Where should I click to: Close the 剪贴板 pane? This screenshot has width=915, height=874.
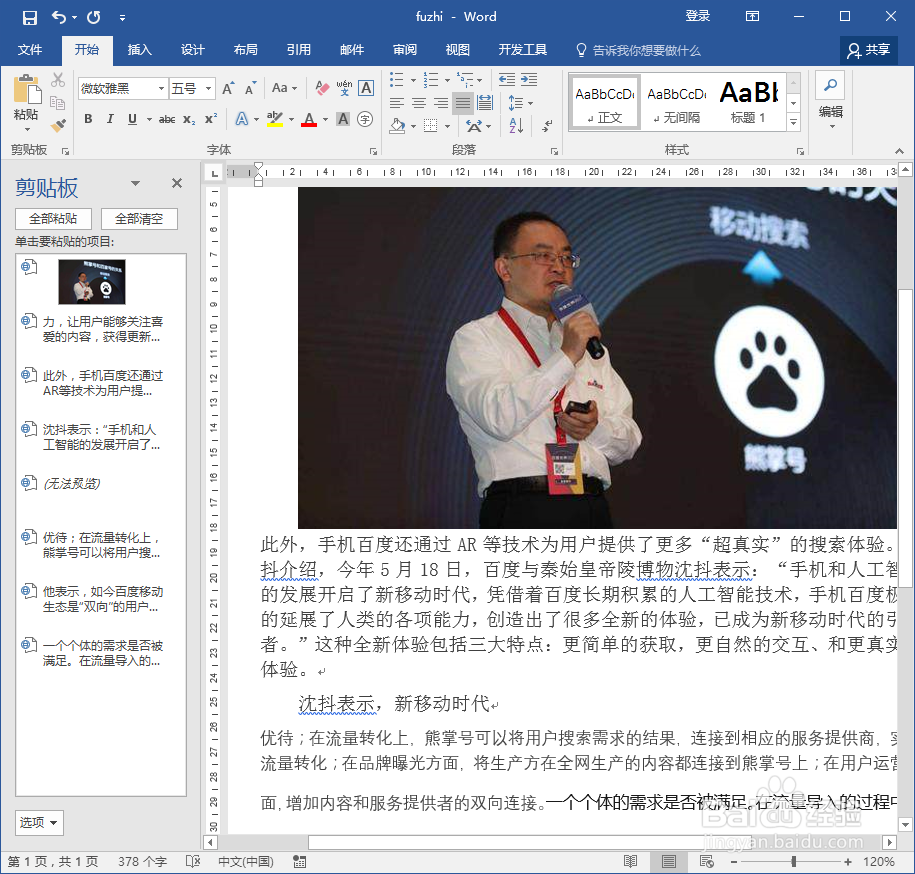click(177, 183)
